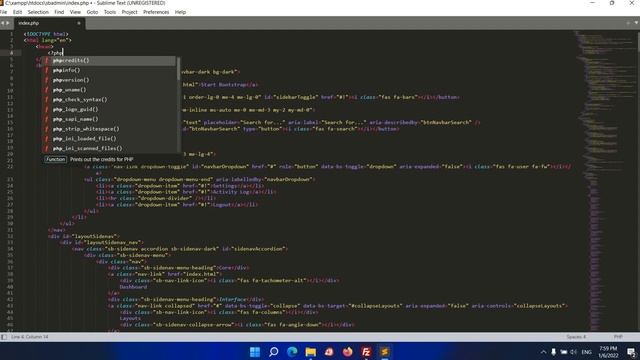Click function icon beside php_uname()
Screen dimensions: 640x360
[47, 90]
